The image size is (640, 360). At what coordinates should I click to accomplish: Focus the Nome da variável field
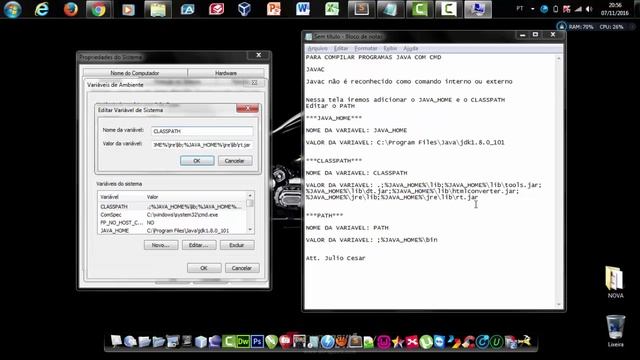pyautogui.click(x=202, y=131)
